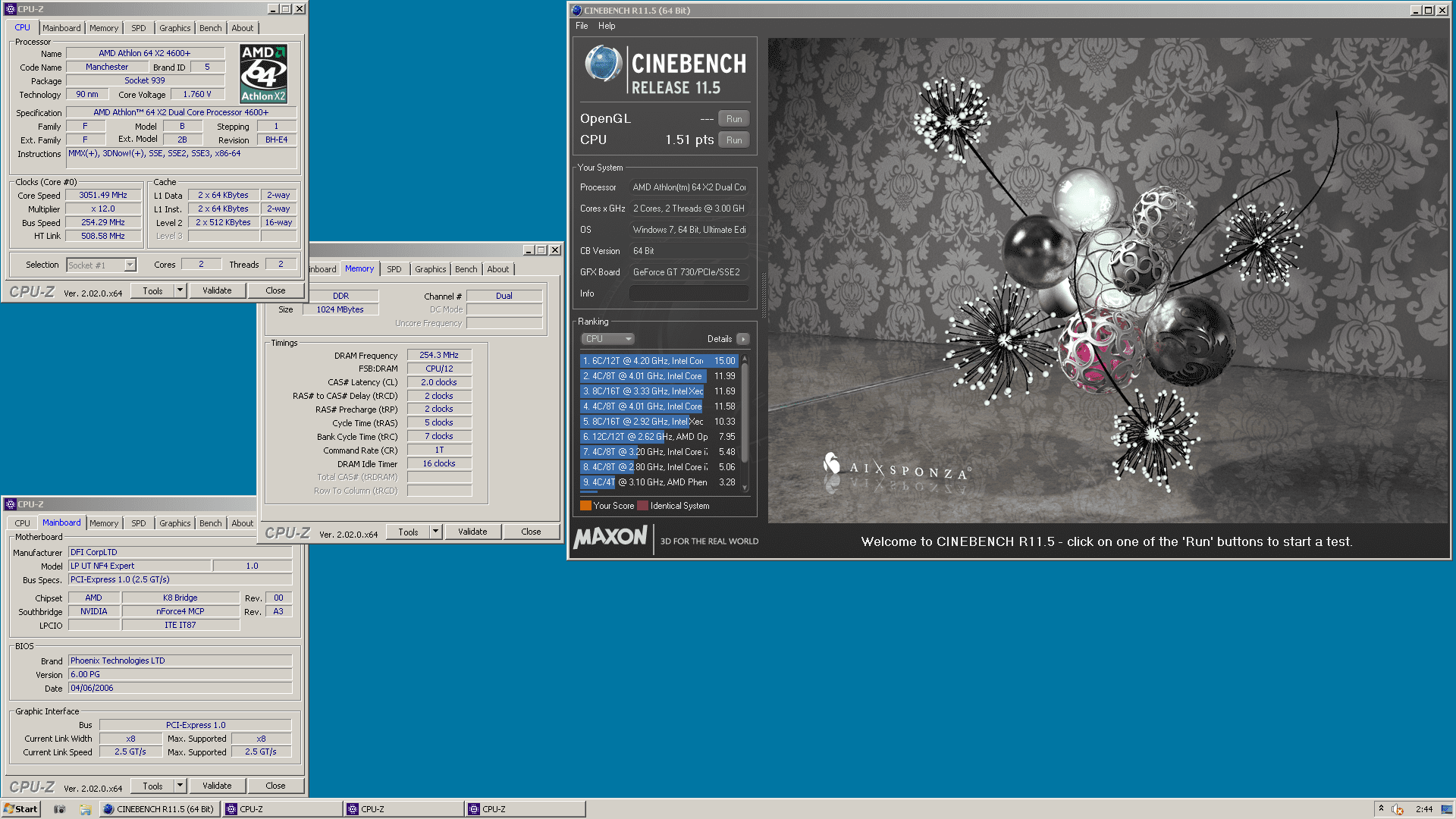The height and width of the screenshot is (819, 1456).
Task: Select ranking entry 6C/12T @ 4.20 GHz
Action: click(x=658, y=361)
